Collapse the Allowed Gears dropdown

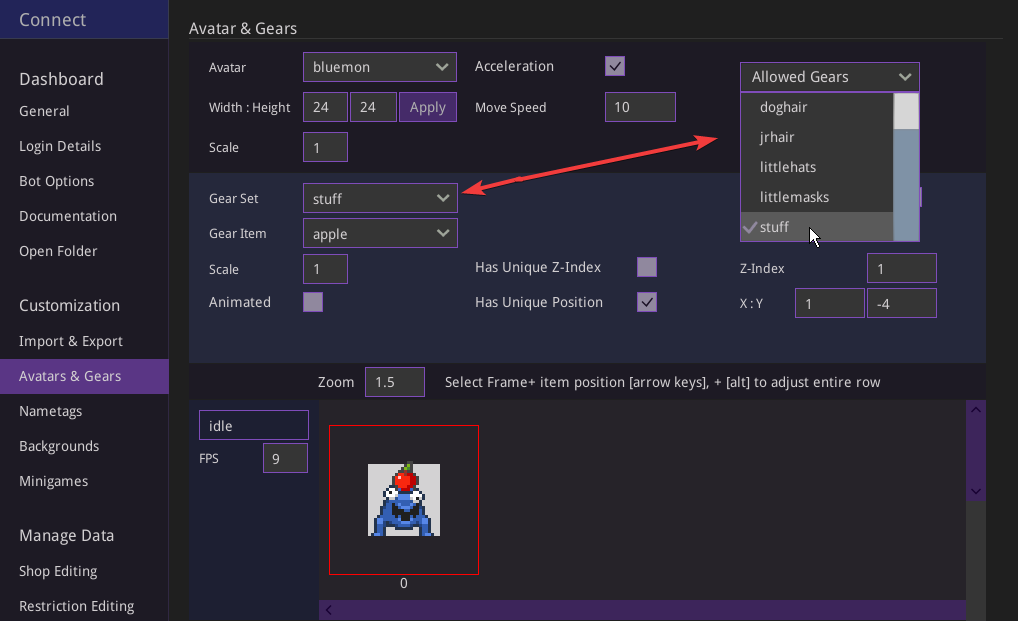point(830,77)
